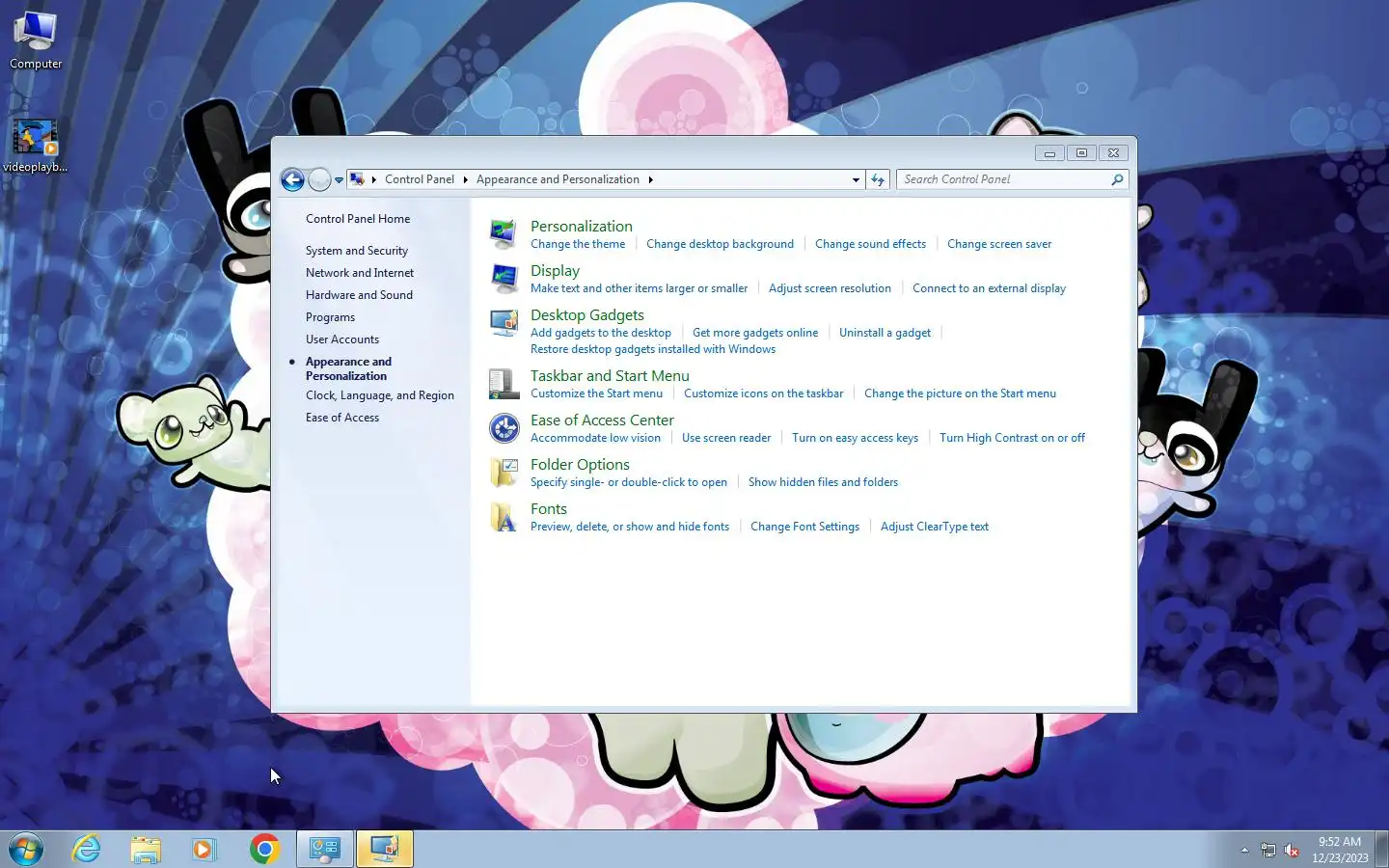
Task: Expand the arrow after Control Panel breadcrumb
Action: click(x=465, y=179)
